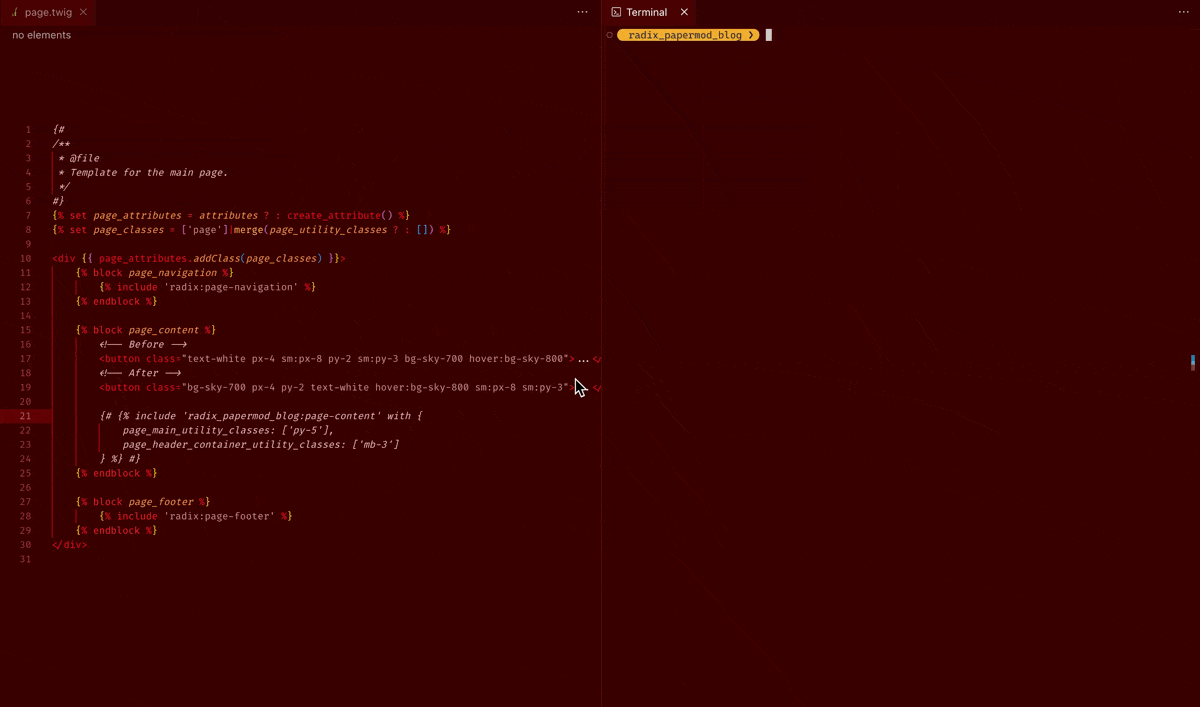Click the command status circle before the prompt
The height and width of the screenshot is (707, 1200).
(x=609, y=35)
